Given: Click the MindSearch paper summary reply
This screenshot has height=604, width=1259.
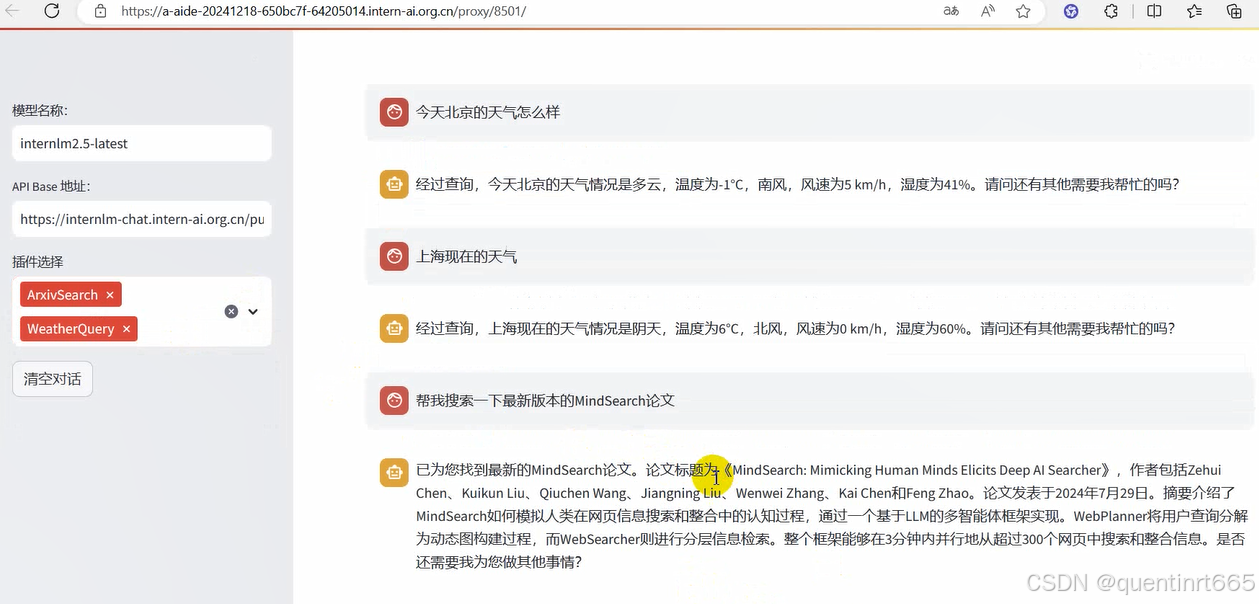Looking at the screenshot, I should pos(831,516).
